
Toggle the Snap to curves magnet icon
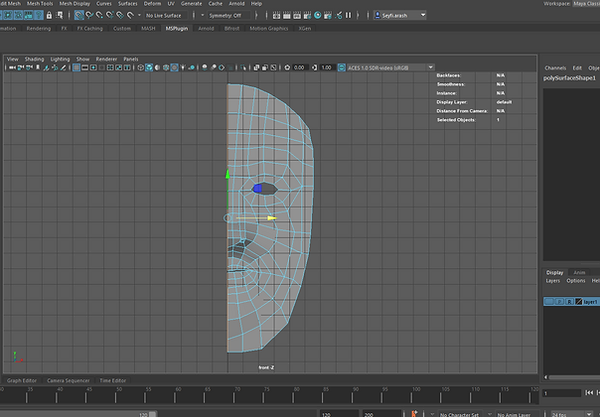tap(89, 15)
